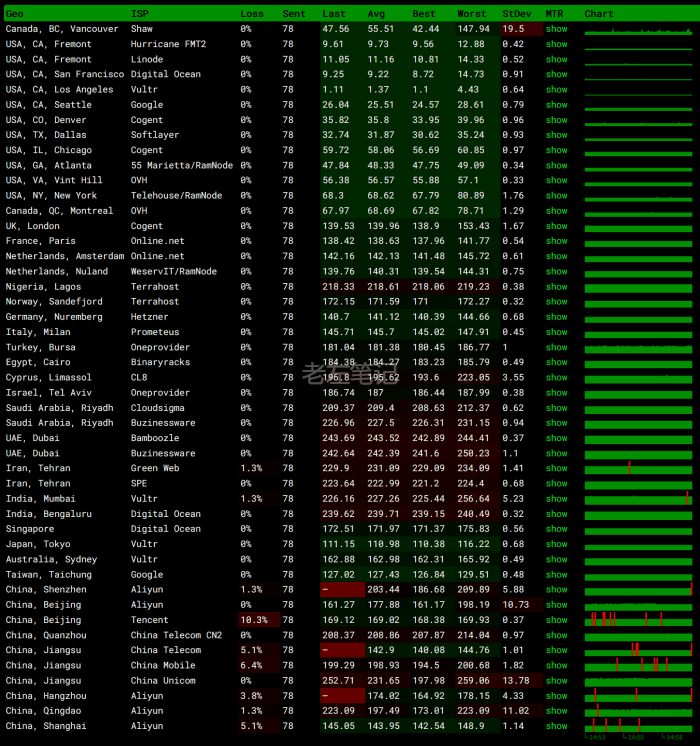
Task: Show MTR for Nigeria, Lagos Terrahost
Action: (x=556, y=287)
